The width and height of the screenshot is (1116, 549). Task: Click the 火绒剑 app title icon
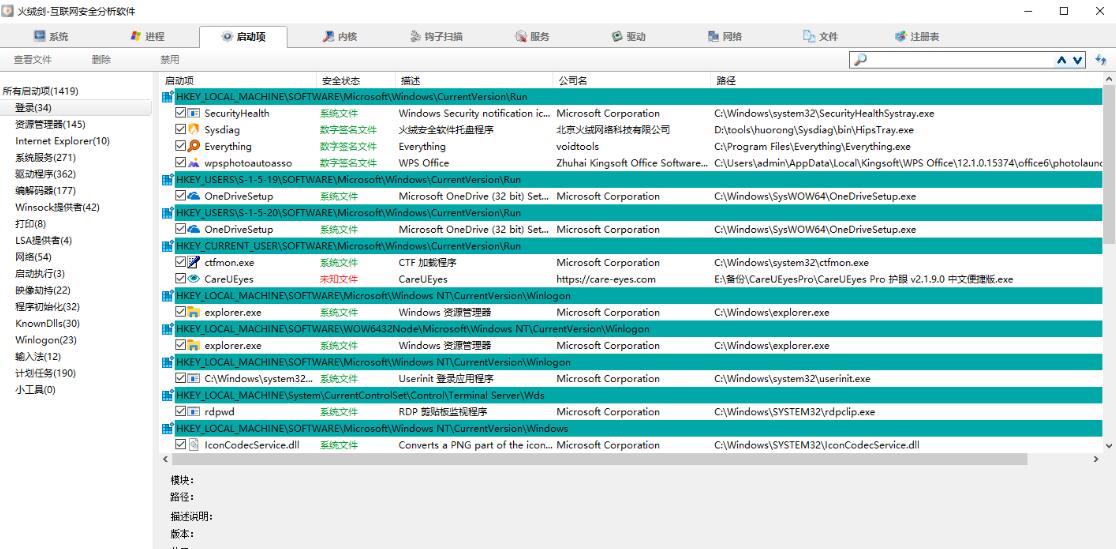click(x=8, y=11)
